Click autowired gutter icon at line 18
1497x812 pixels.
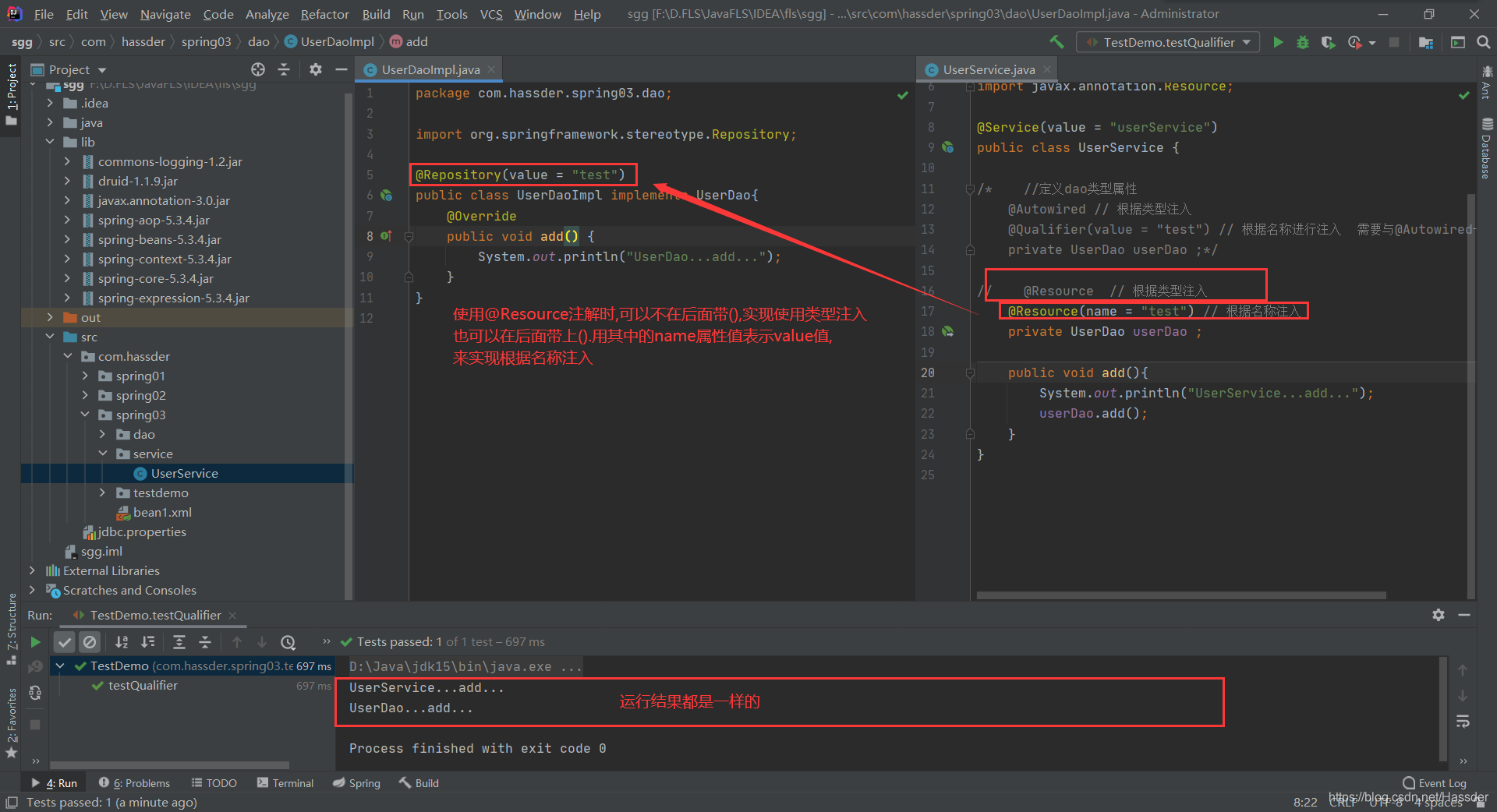[x=948, y=331]
